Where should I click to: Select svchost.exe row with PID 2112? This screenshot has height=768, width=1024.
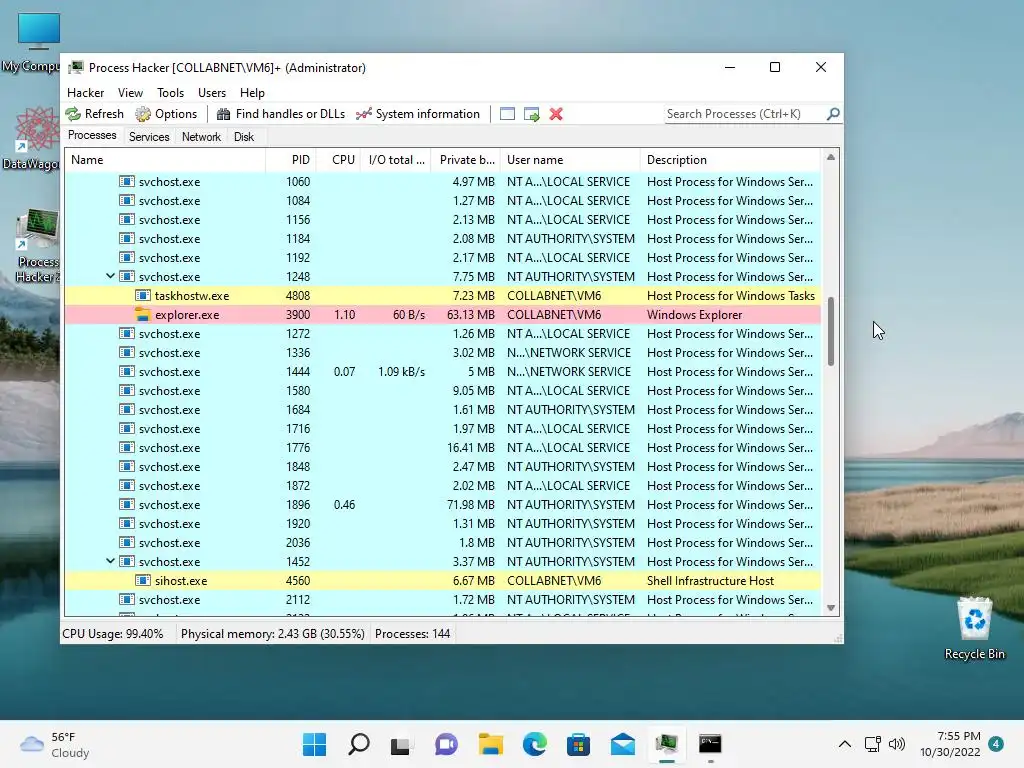pos(443,600)
